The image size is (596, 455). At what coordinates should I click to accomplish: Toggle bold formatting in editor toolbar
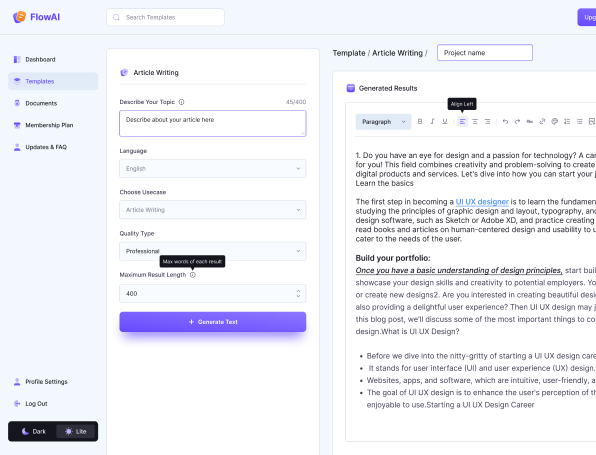(420, 122)
